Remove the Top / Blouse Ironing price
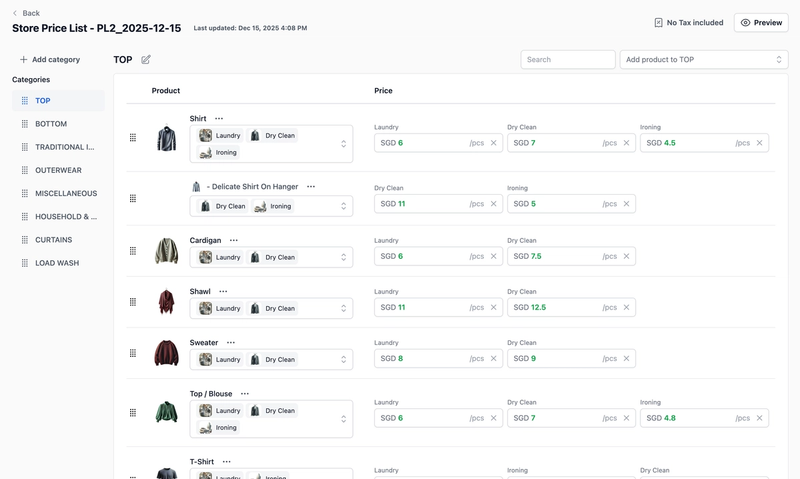Image resolution: width=800 pixels, height=479 pixels. tap(759, 418)
